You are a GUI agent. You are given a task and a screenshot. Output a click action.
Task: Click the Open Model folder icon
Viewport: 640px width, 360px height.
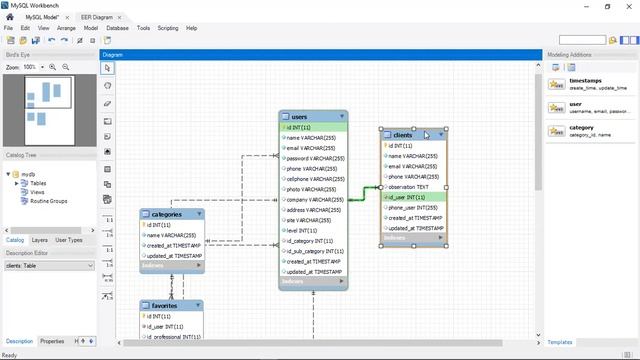pyautogui.click(x=23, y=40)
